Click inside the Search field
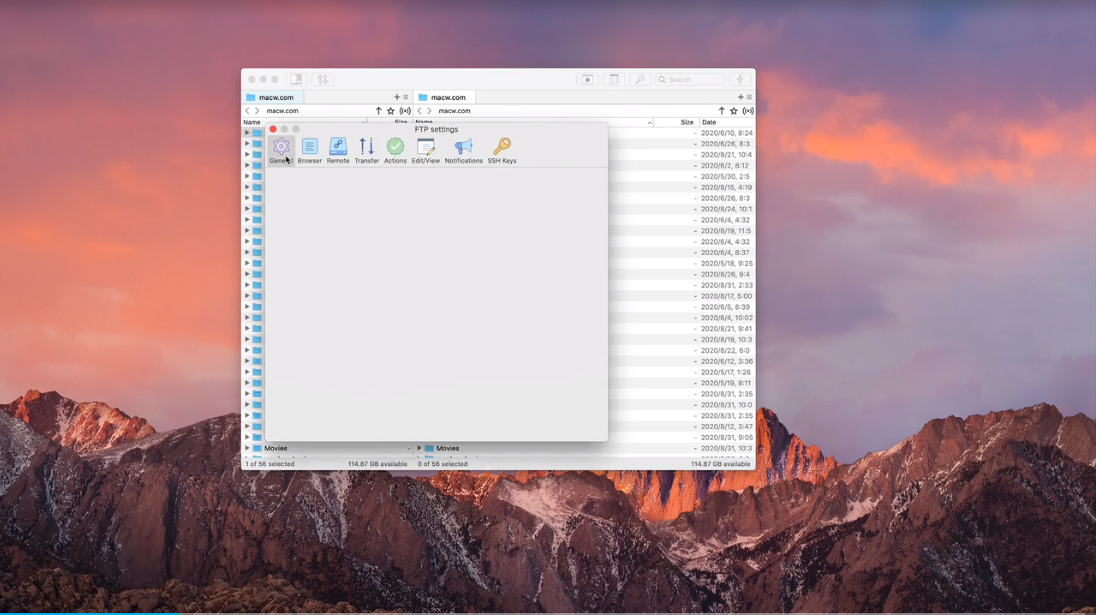The width and height of the screenshot is (1096, 615). point(695,78)
